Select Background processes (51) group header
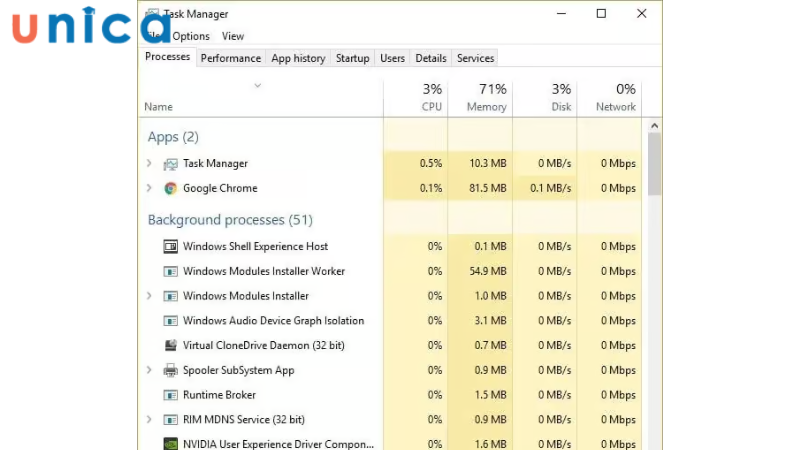Viewport: 800px width, 450px height. click(x=230, y=220)
